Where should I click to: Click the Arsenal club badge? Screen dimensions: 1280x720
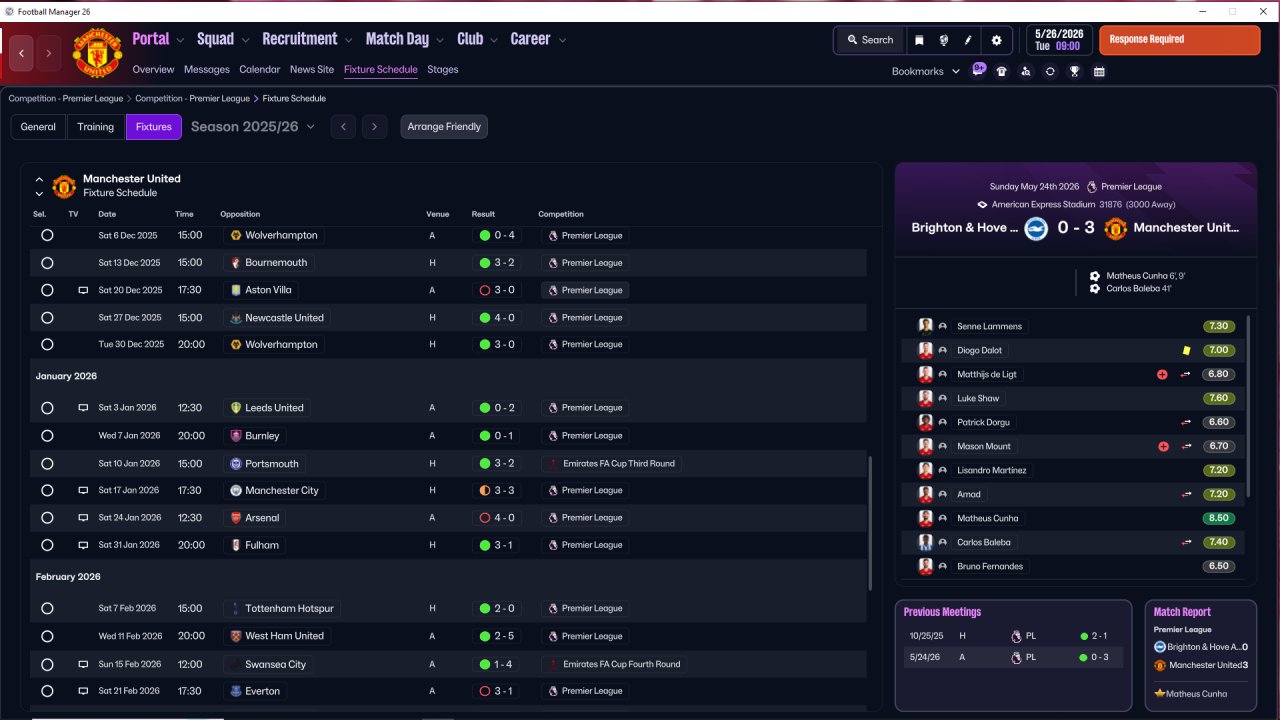(x=236, y=518)
